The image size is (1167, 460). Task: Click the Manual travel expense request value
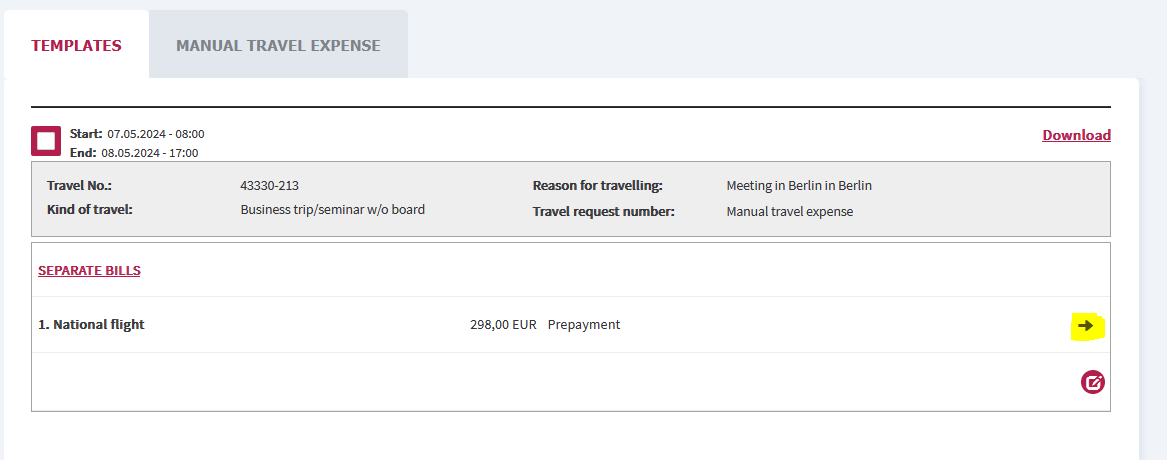click(x=790, y=211)
